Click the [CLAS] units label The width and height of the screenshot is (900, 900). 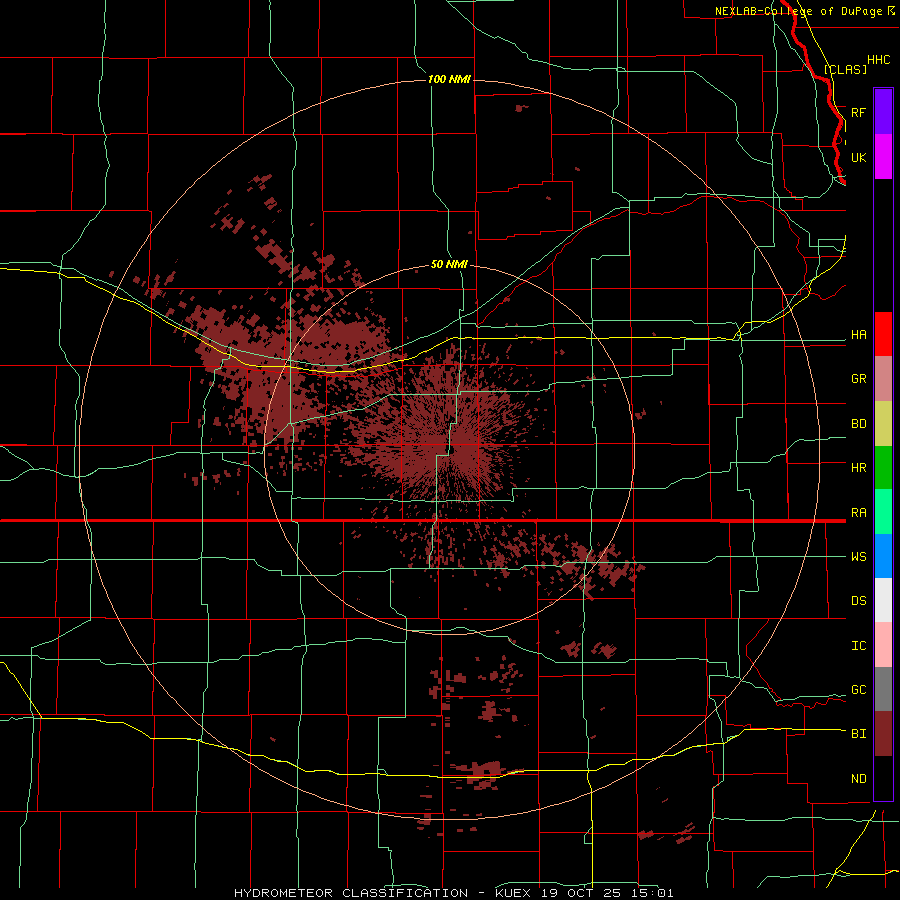[x=845, y=69]
